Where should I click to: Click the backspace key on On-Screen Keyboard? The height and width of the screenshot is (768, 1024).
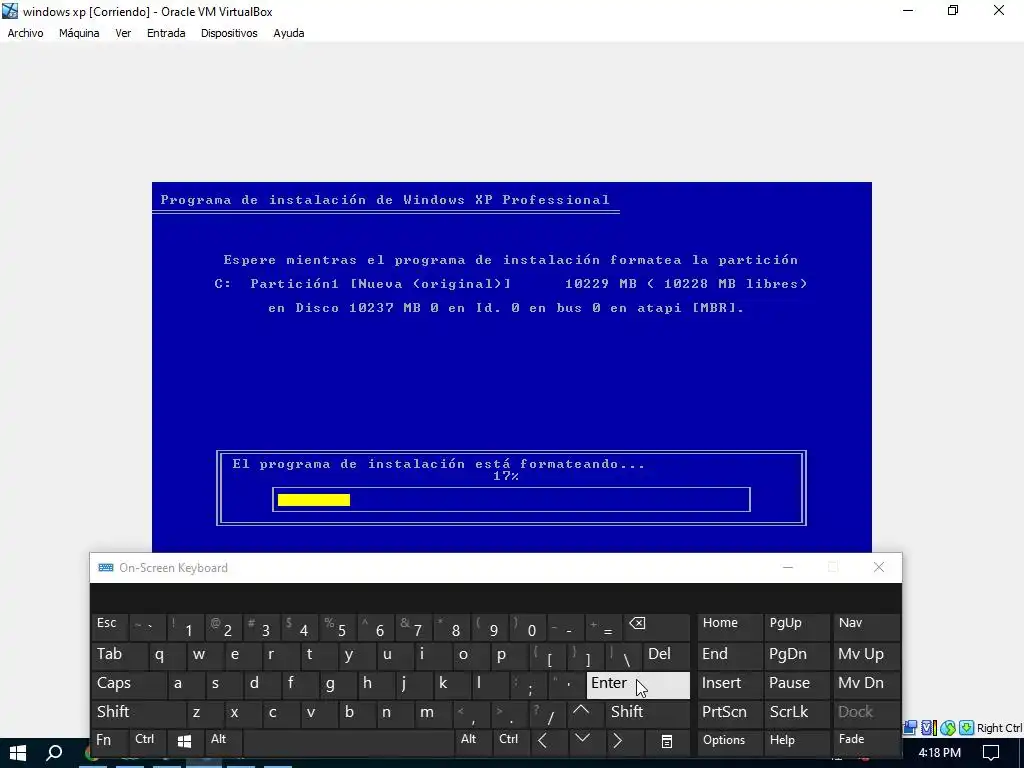pyautogui.click(x=656, y=626)
